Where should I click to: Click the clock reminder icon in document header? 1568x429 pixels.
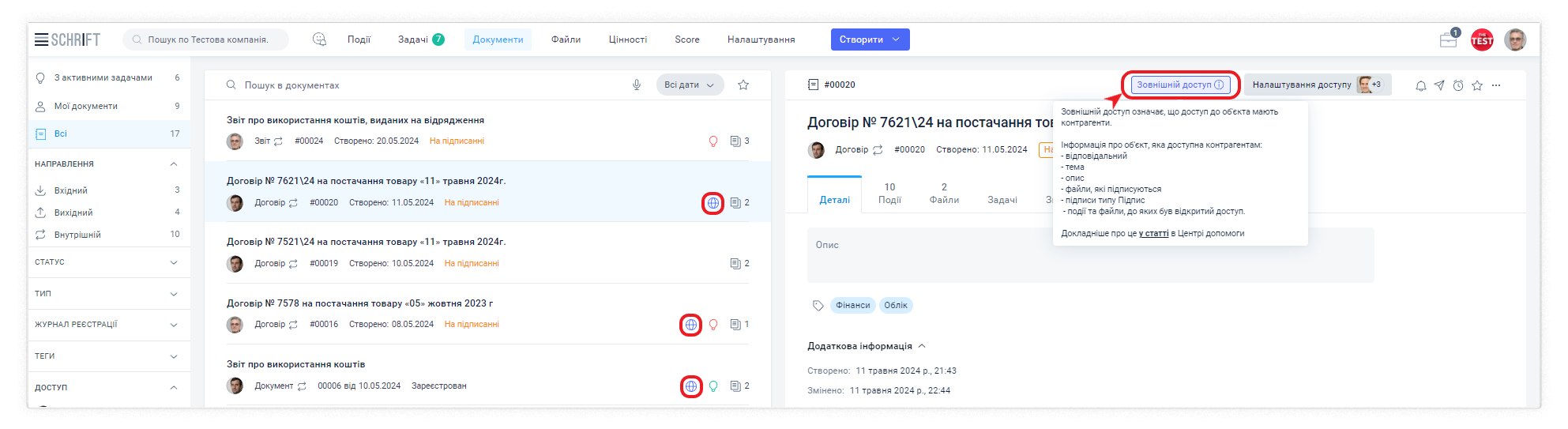pos(1458,85)
